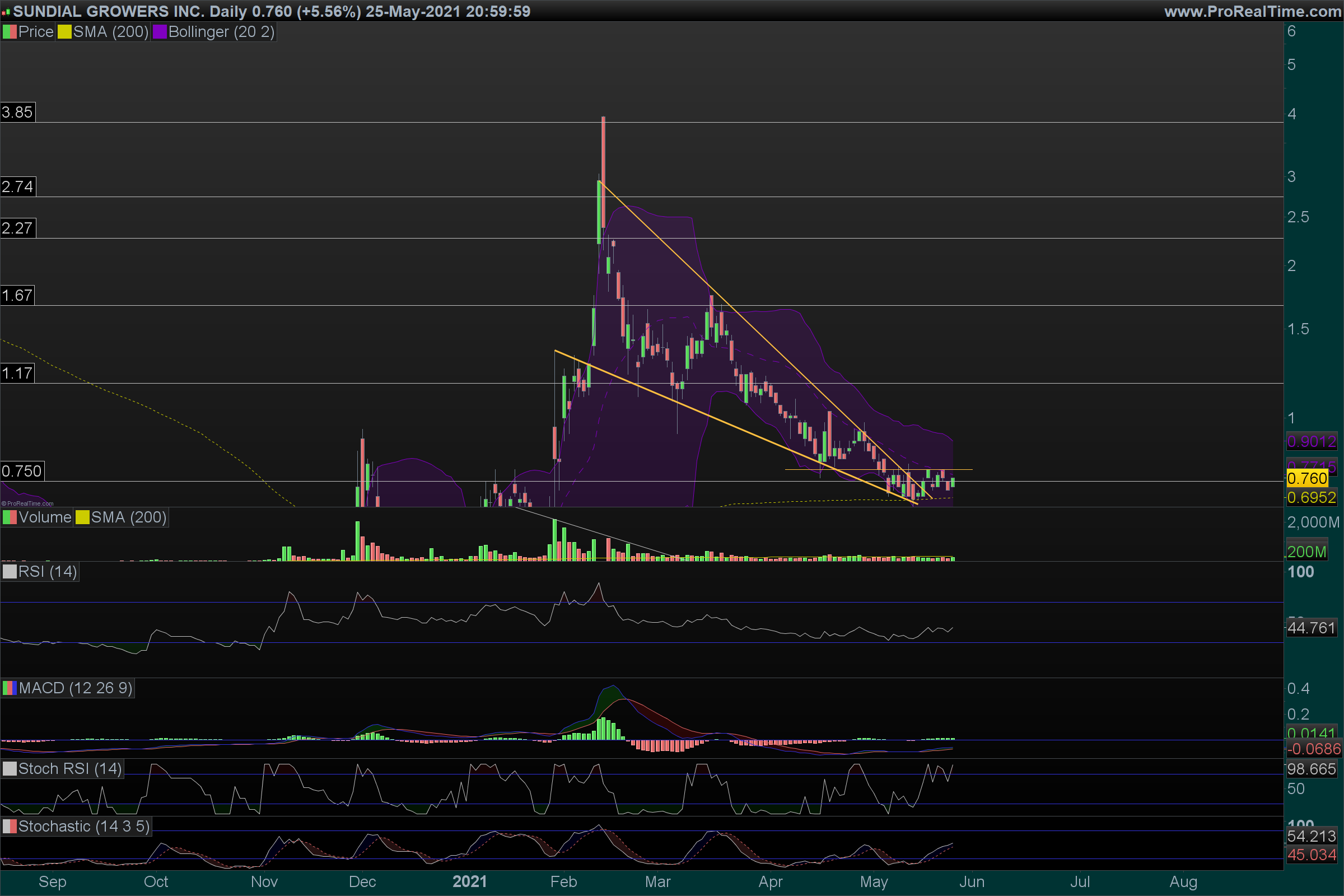Viewport: 1344px width, 896px height.
Task: Click the Price legend candle icon
Action: (10, 32)
